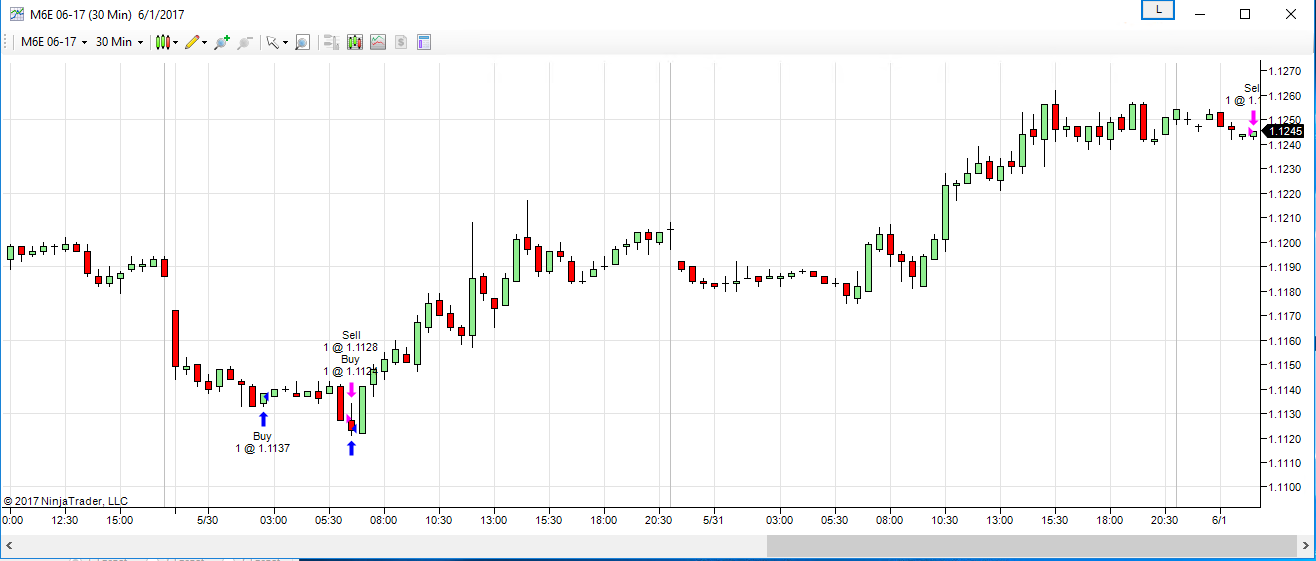The image size is (1316, 561).
Task: Expand the drawing tools dropdown arrow
Action: pos(205,42)
